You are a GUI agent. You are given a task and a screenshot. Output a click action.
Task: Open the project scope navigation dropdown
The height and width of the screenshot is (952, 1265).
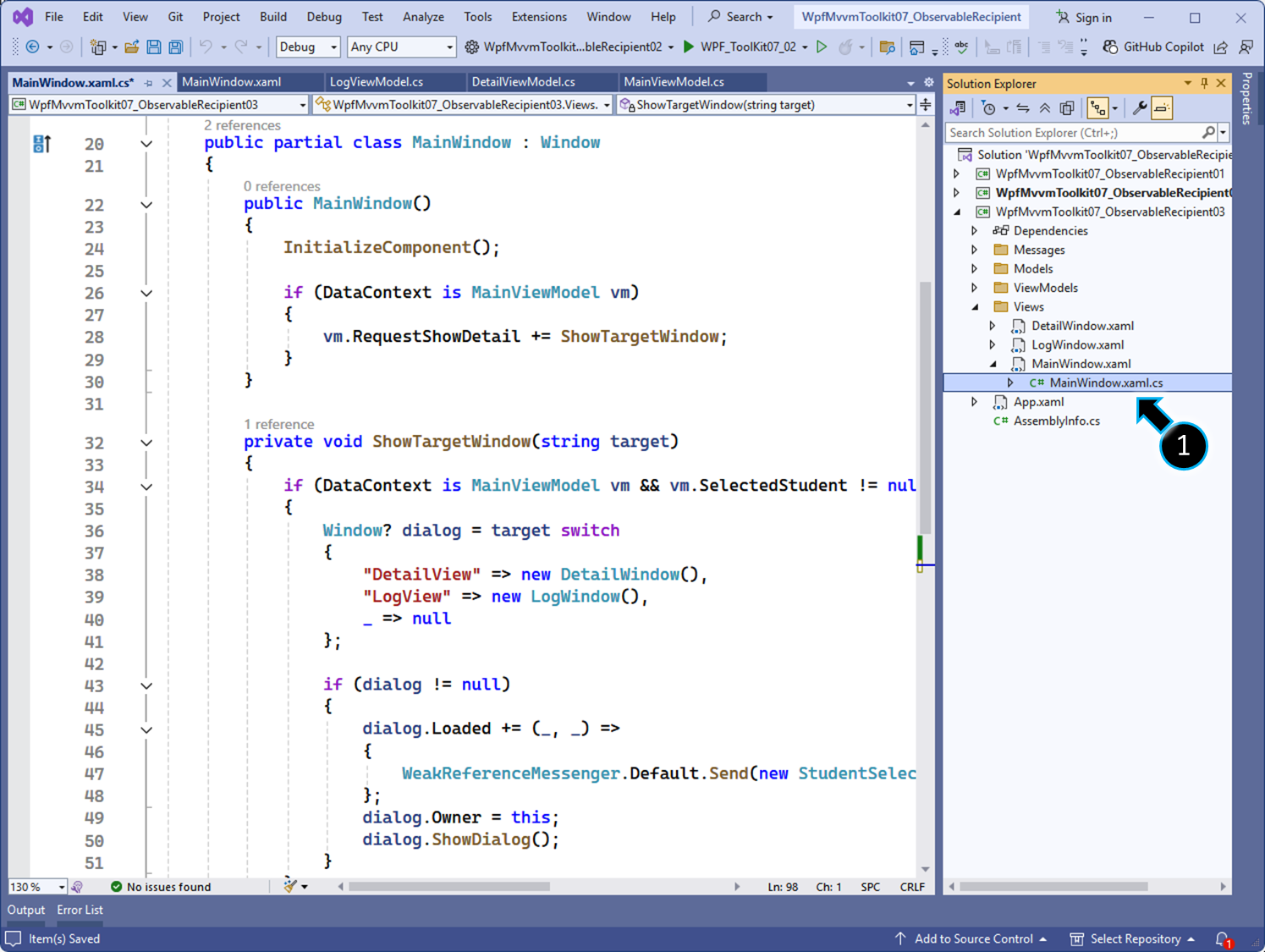click(x=159, y=105)
